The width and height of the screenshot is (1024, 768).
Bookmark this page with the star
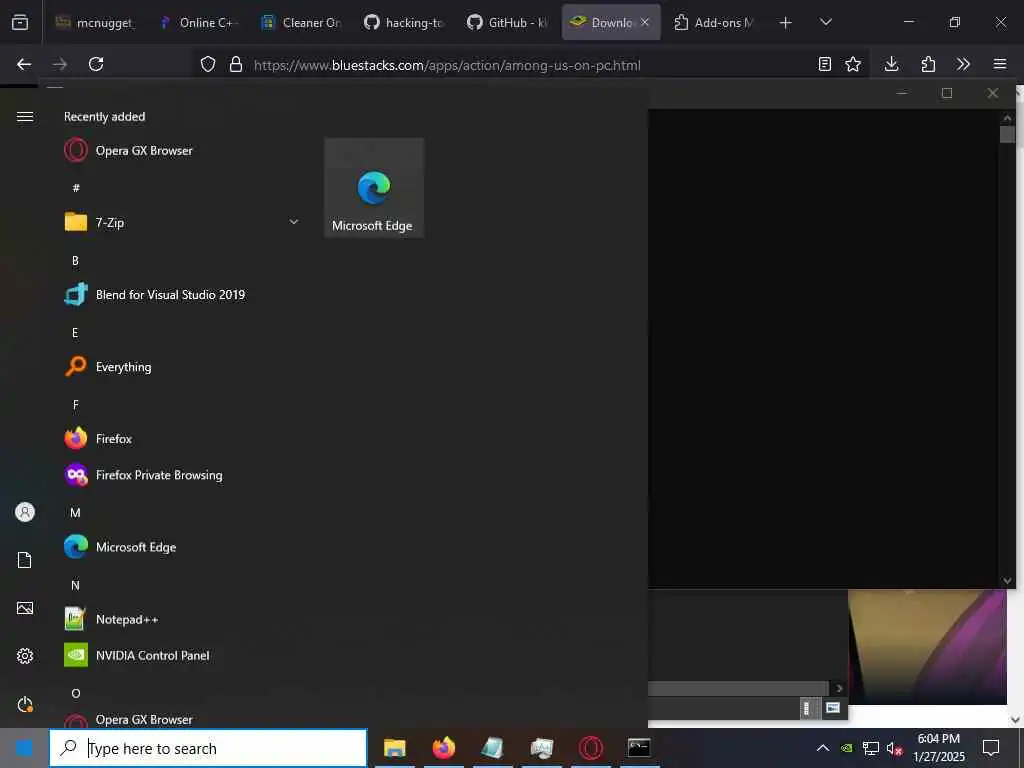click(x=853, y=64)
